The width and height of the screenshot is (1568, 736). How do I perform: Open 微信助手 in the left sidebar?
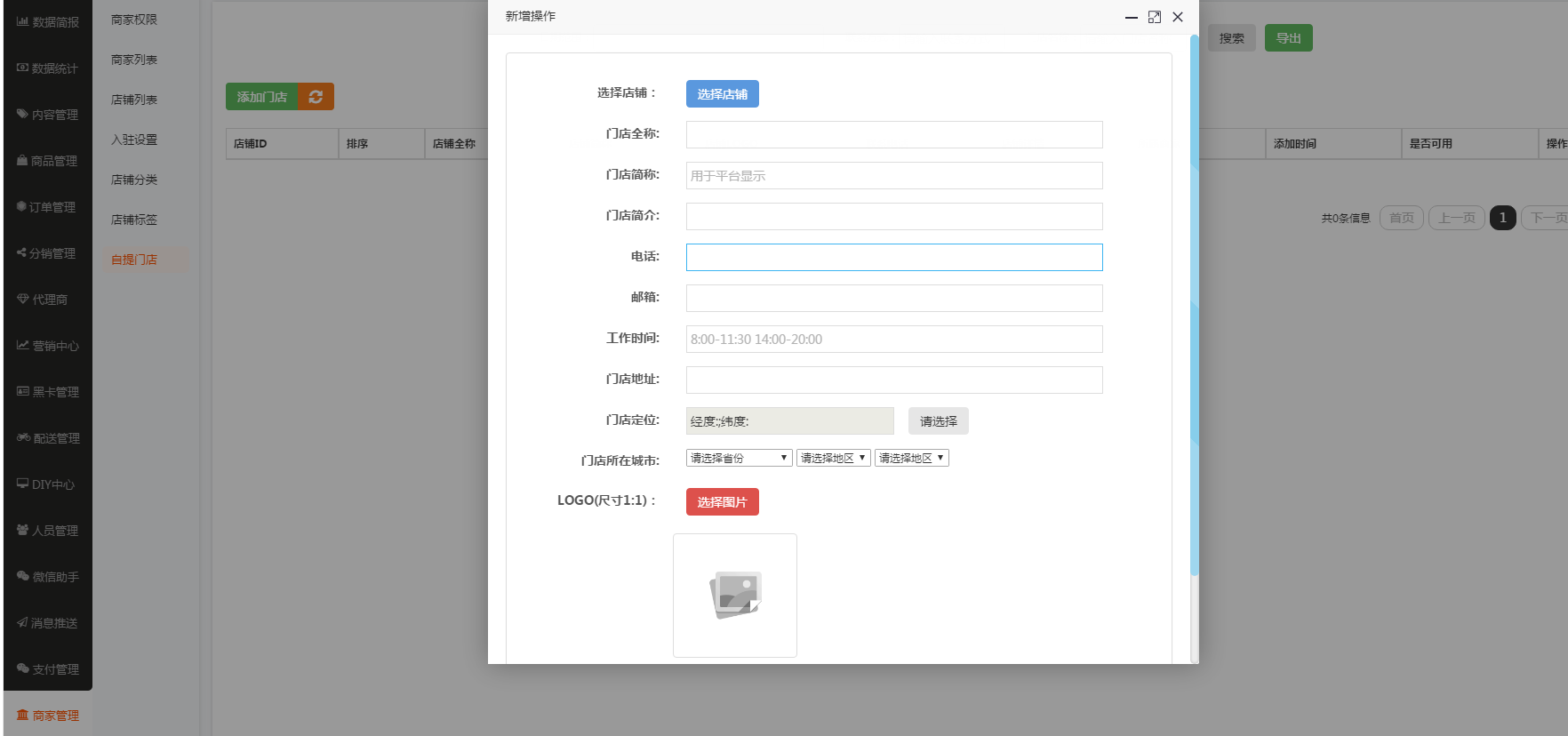point(48,577)
